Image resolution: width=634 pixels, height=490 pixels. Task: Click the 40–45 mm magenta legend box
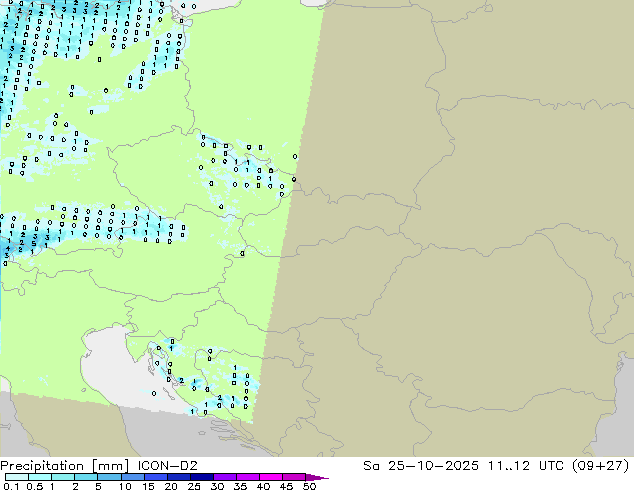(x=271, y=477)
